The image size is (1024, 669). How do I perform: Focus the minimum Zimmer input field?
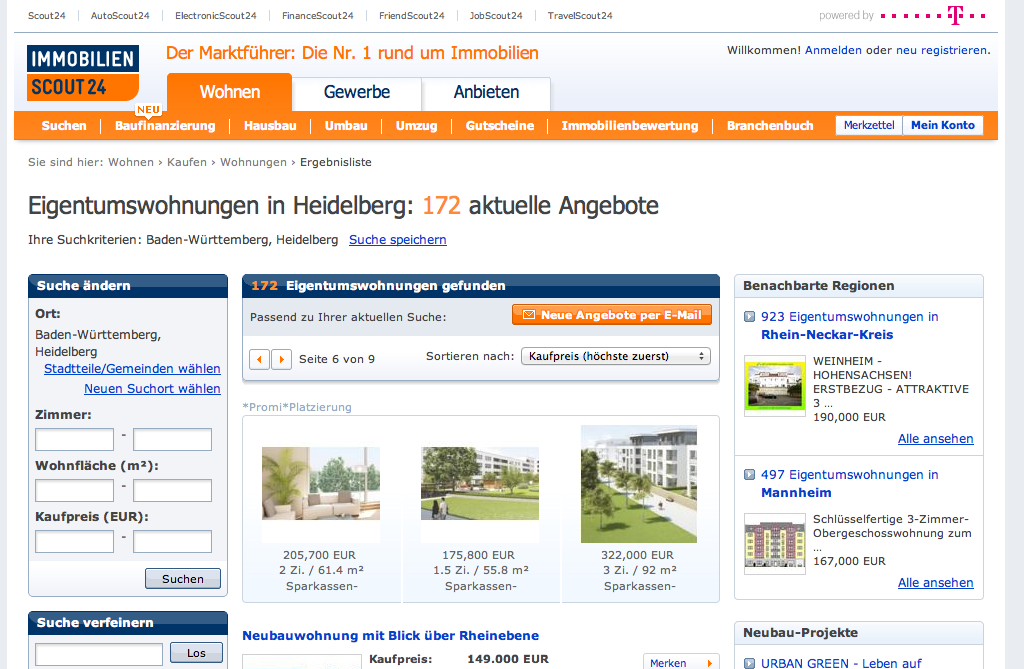point(74,440)
